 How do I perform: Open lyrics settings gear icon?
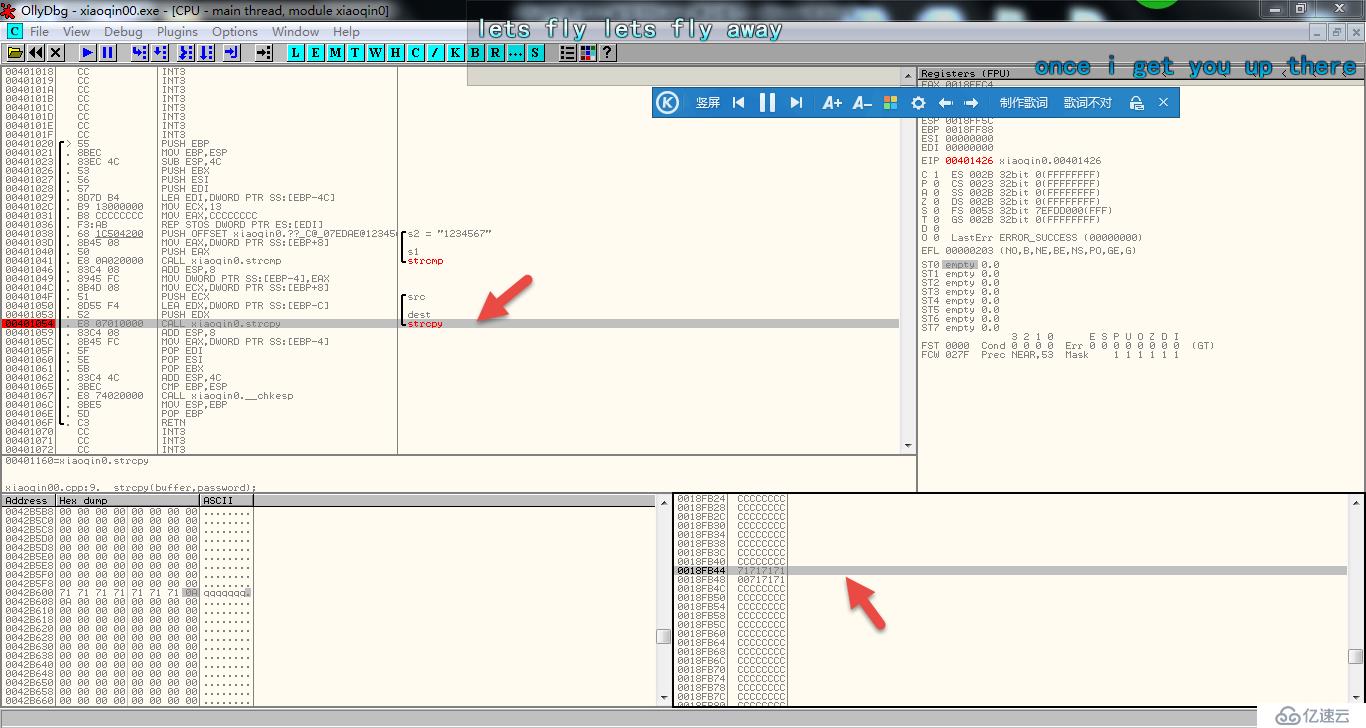(x=918, y=102)
